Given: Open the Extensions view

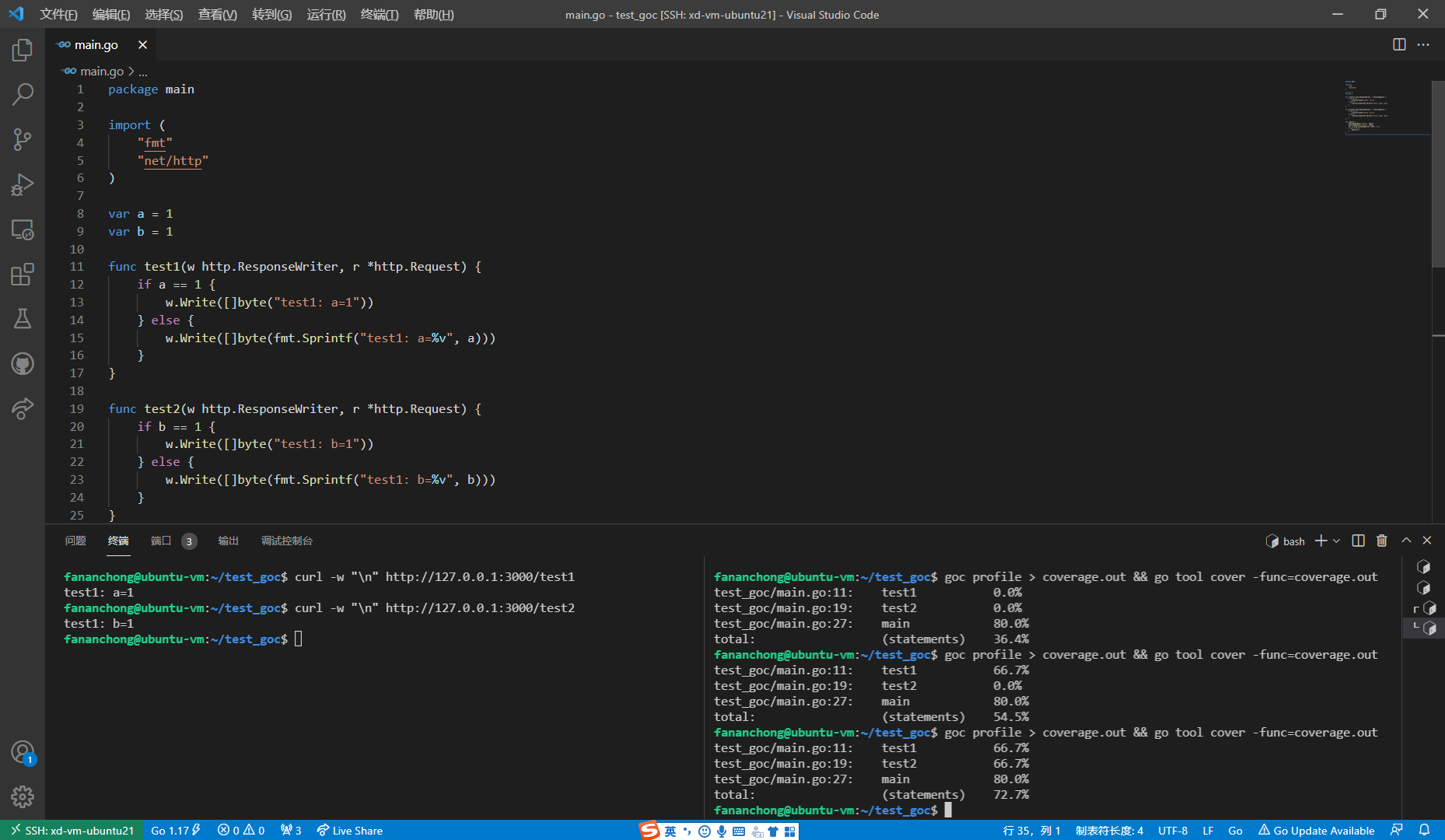Looking at the screenshot, I should point(23,275).
